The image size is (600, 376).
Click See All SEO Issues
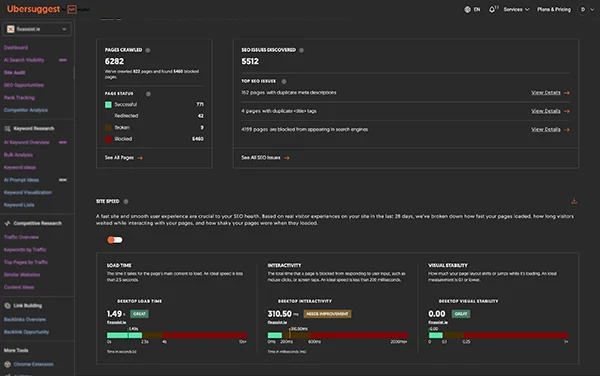261,158
